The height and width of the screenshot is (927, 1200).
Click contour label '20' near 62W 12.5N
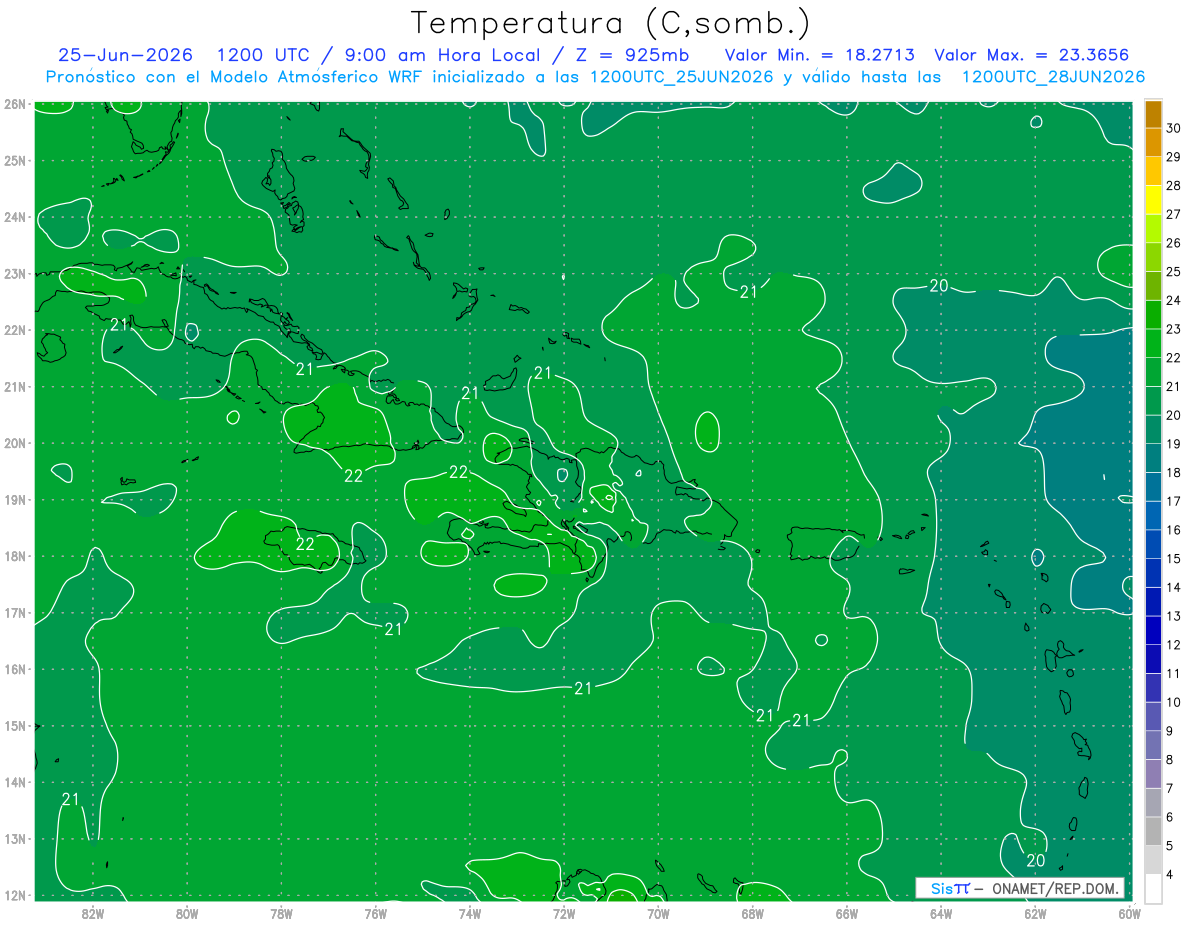click(x=1036, y=860)
